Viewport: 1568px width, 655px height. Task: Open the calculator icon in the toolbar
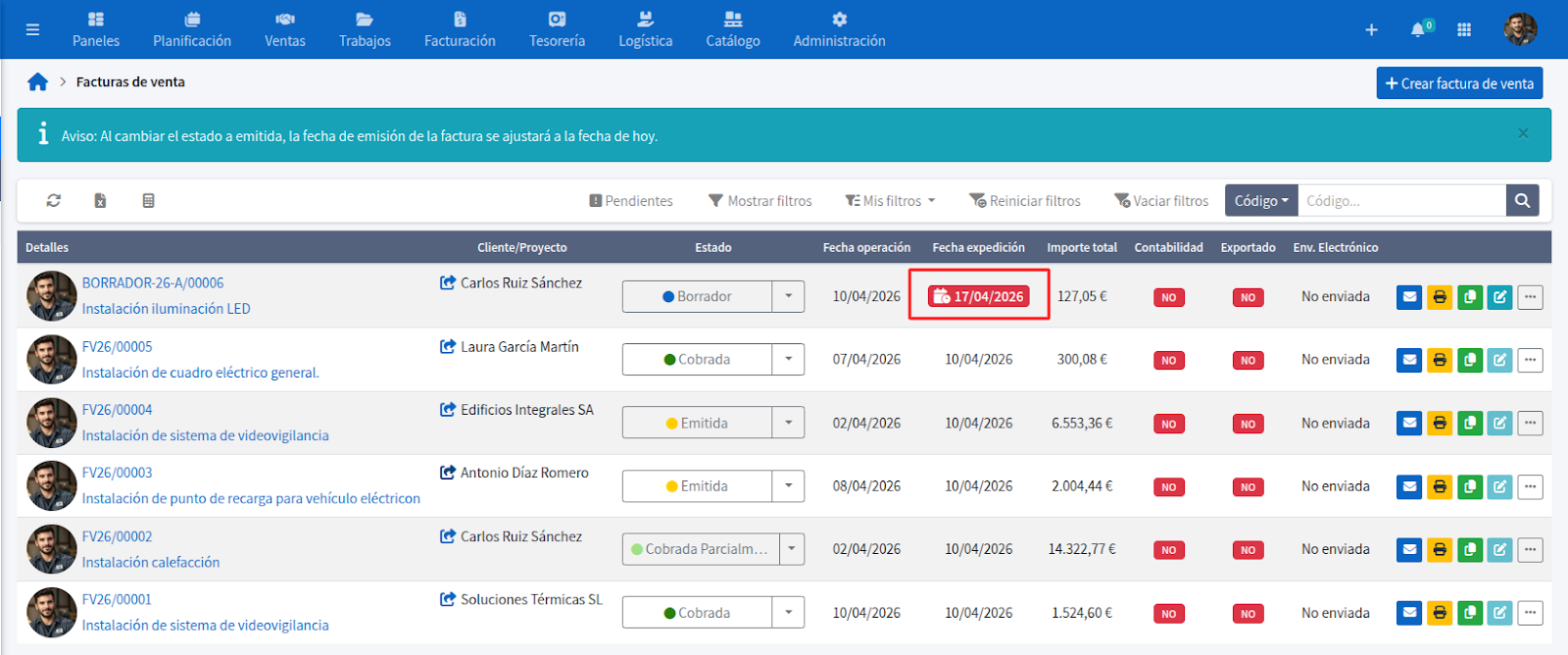coord(148,200)
